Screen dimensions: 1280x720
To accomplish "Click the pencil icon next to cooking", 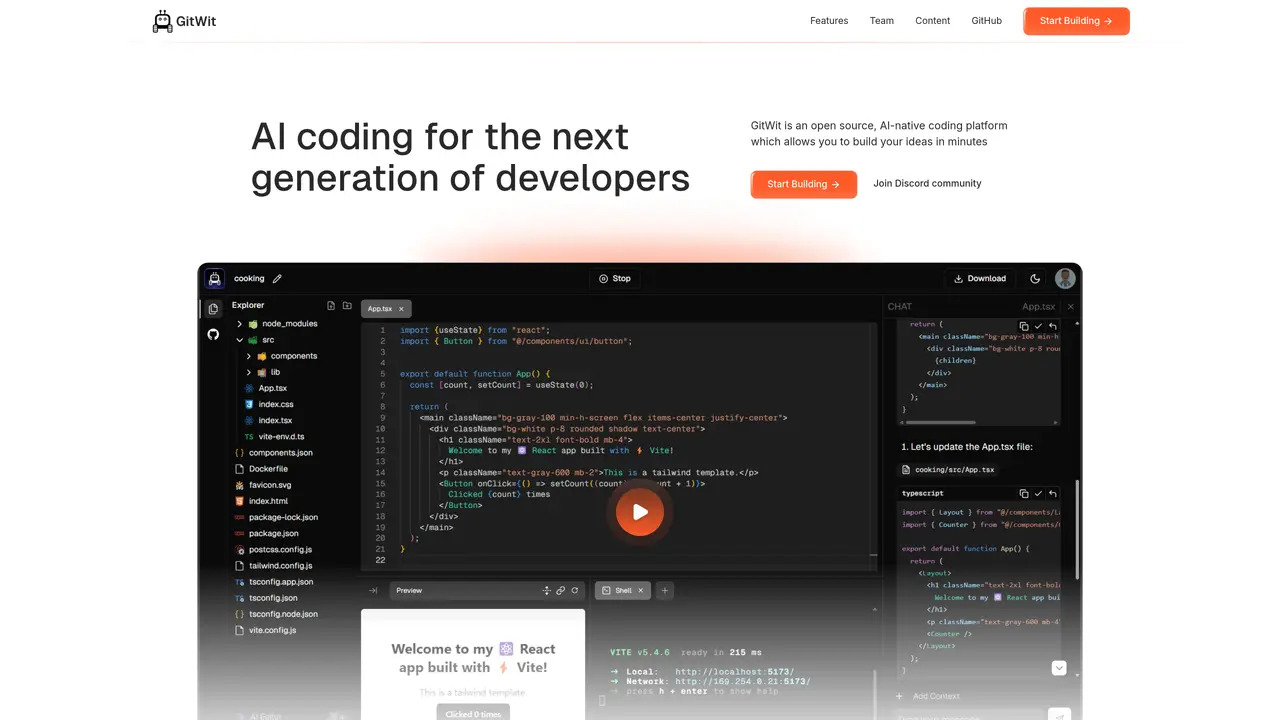I will [x=277, y=279].
